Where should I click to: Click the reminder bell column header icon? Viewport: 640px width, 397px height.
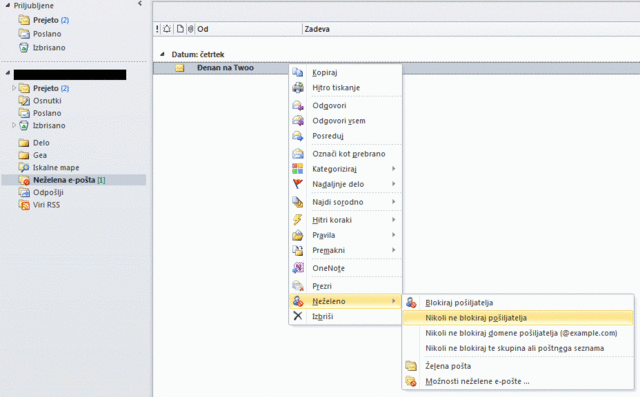[167, 29]
